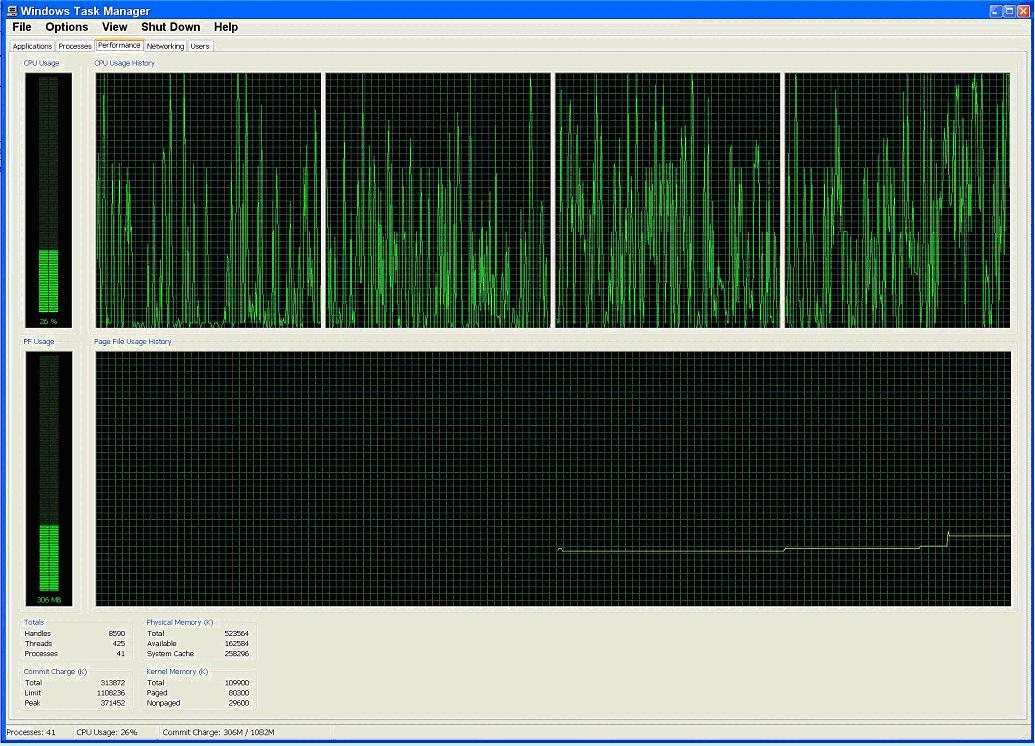The height and width of the screenshot is (746, 1035).
Task: Minimize the Windows Task Manager window
Action: tap(995, 11)
